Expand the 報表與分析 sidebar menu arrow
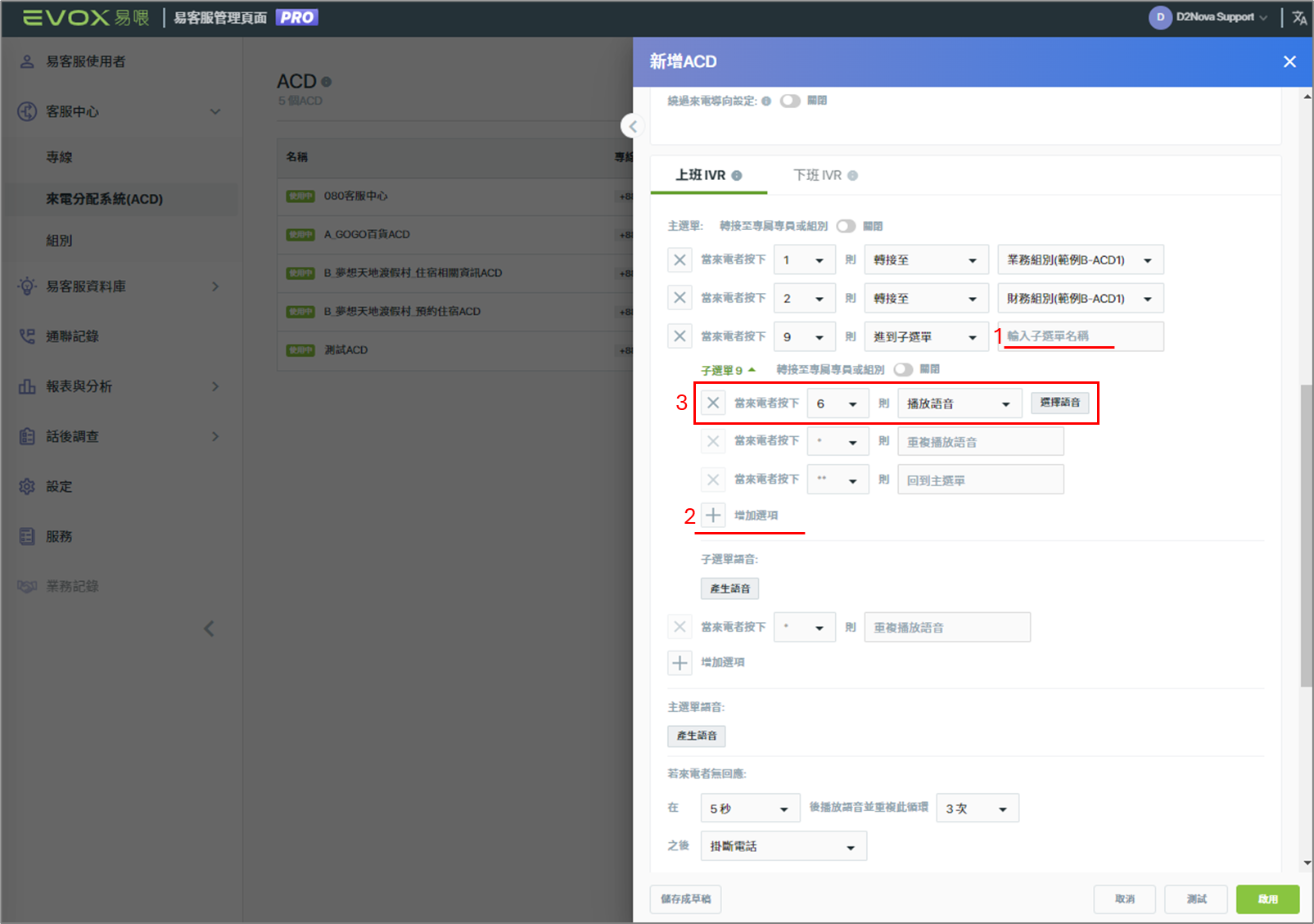This screenshot has width=1314, height=924. pos(215,386)
